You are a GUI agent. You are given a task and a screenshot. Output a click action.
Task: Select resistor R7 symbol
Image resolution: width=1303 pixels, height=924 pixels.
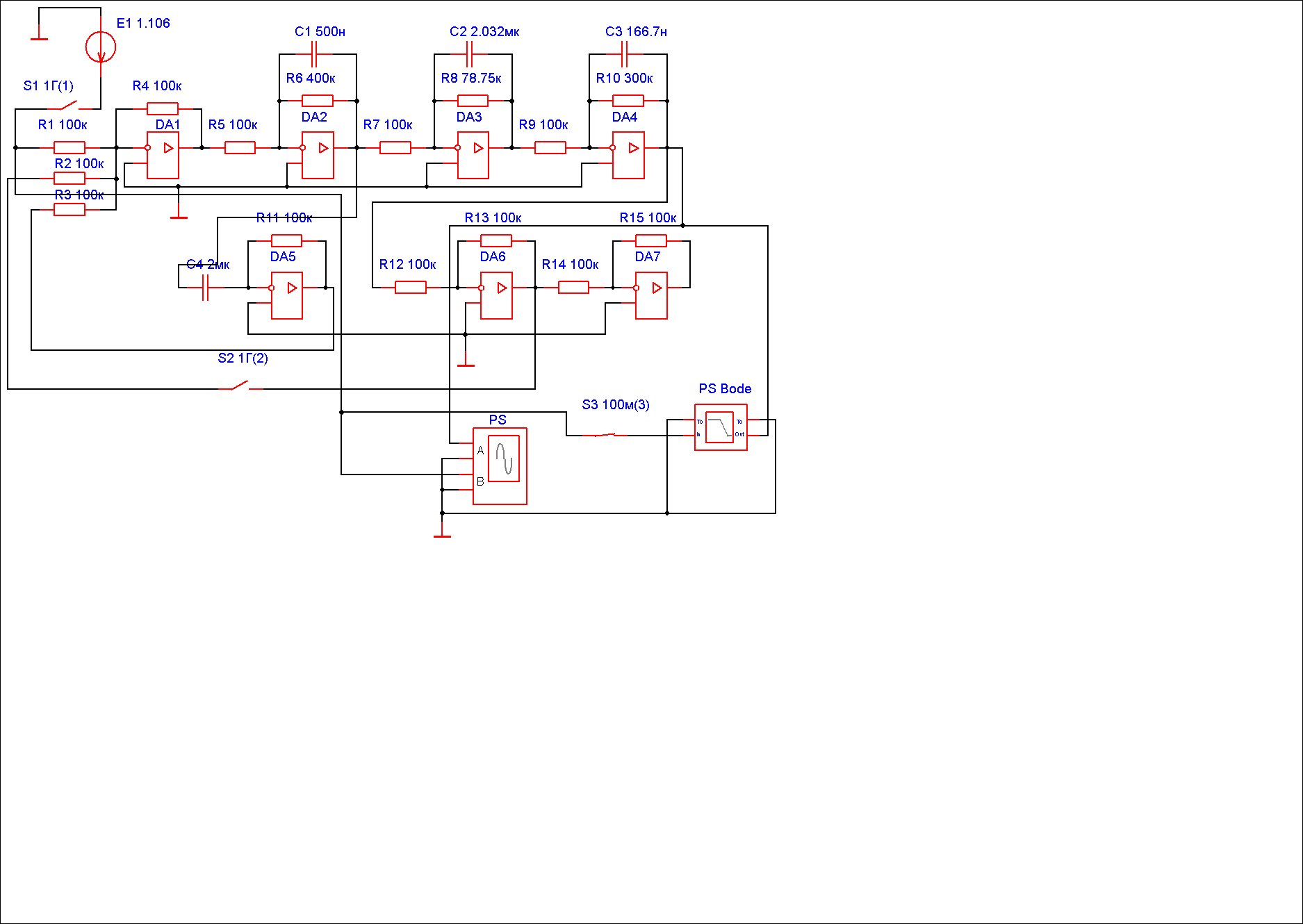pyautogui.click(x=395, y=147)
